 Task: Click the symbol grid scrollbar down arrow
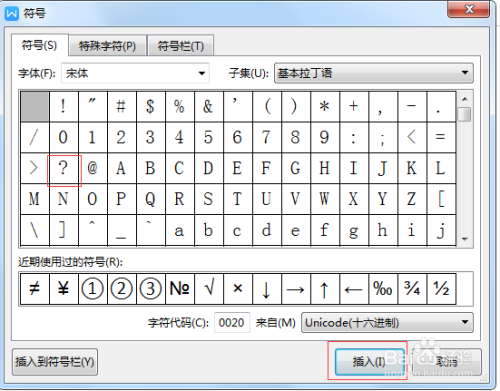coord(465,239)
